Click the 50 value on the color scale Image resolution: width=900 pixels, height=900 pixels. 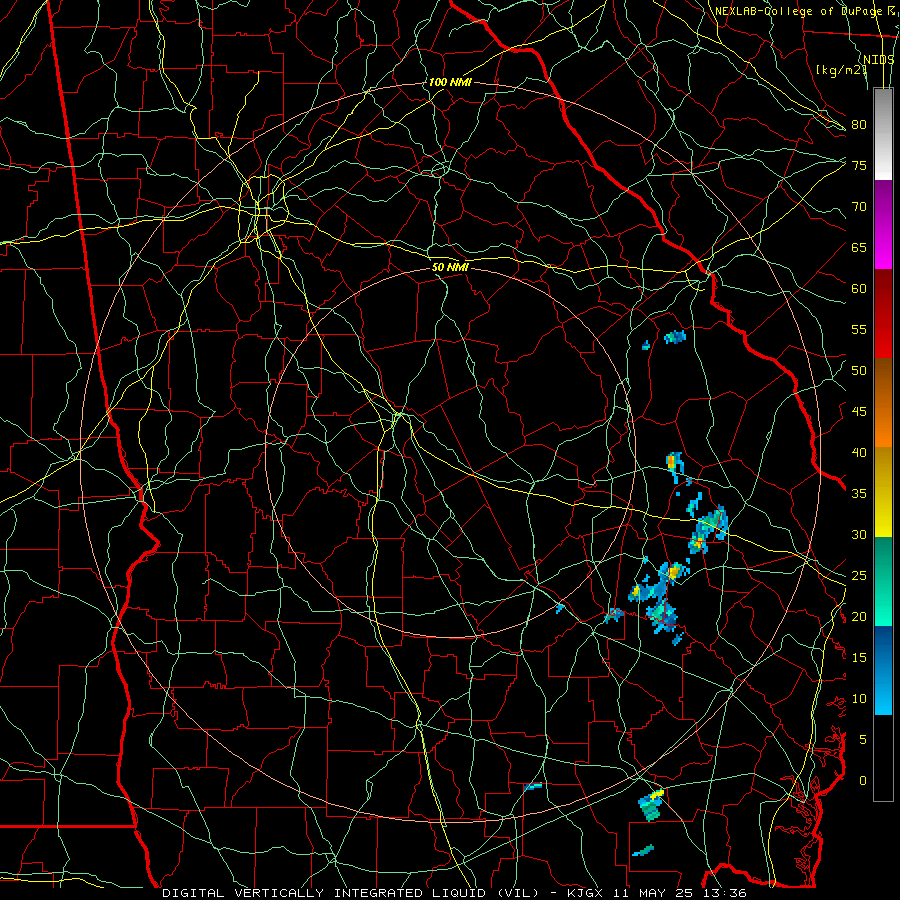pos(859,370)
